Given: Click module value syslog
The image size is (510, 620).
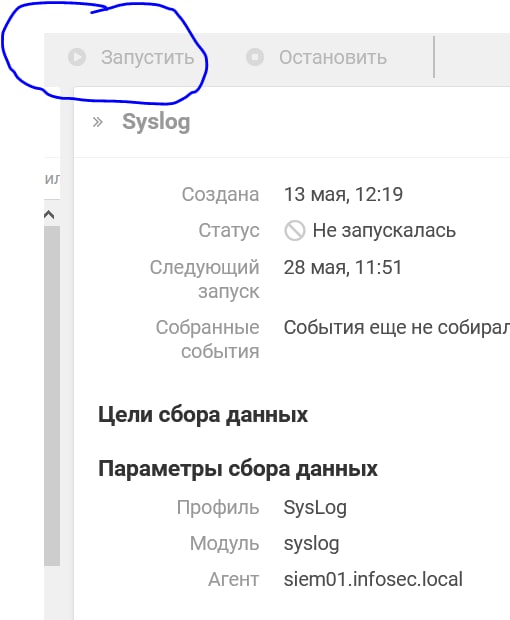Looking at the screenshot, I should tap(312, 544).
